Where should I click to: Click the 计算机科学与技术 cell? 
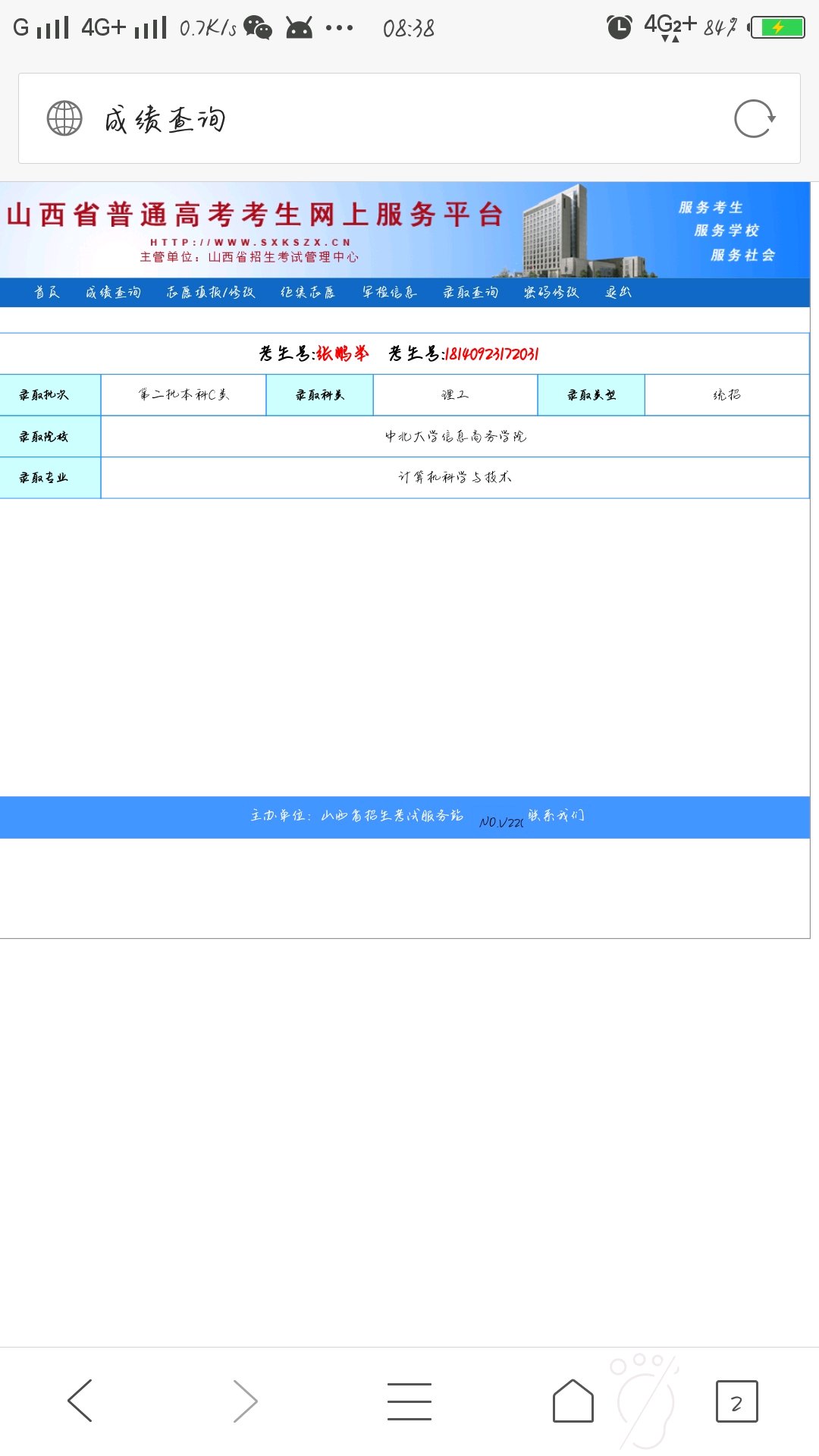(455, 477)
